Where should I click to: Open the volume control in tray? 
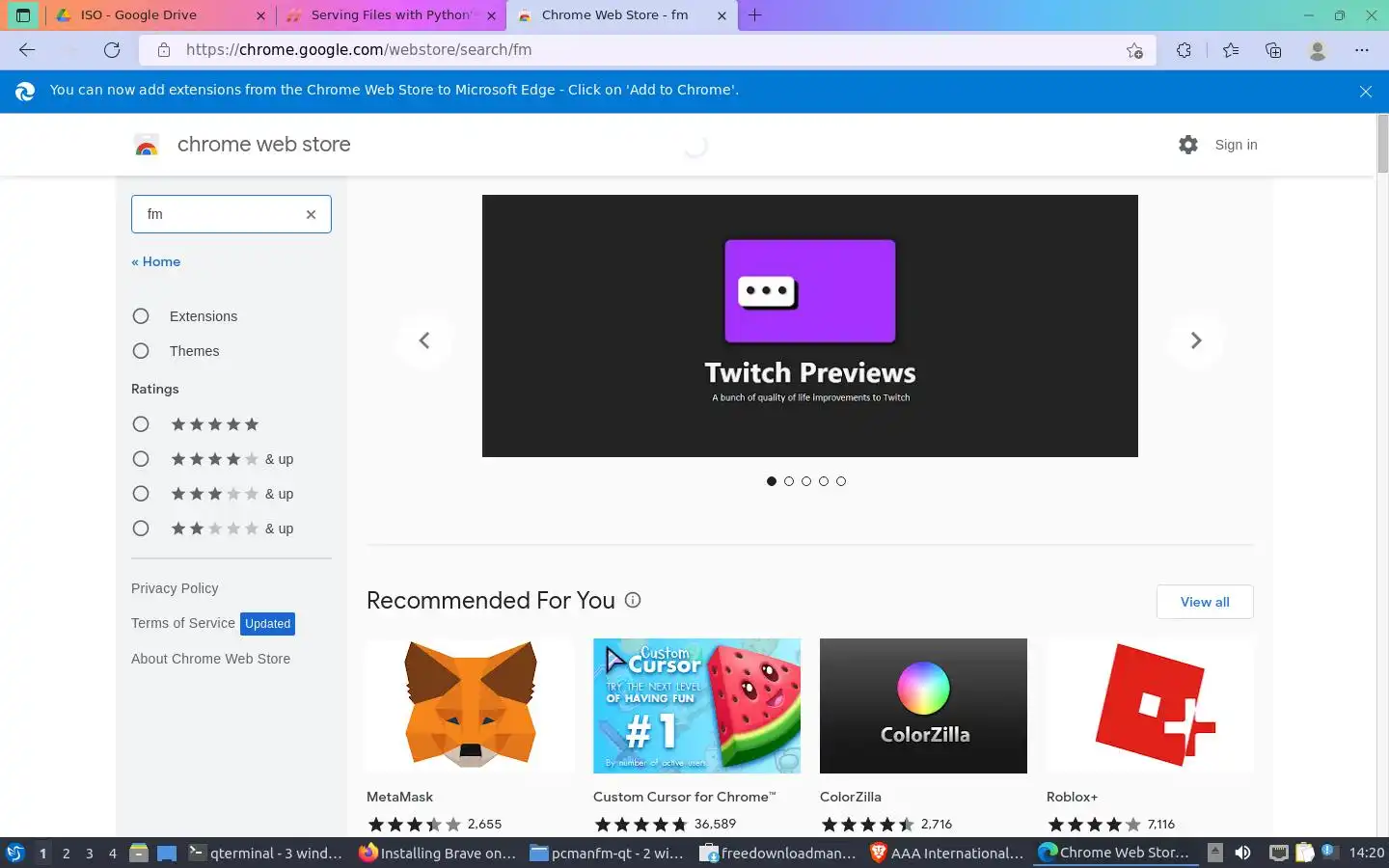click(1243, 853)
